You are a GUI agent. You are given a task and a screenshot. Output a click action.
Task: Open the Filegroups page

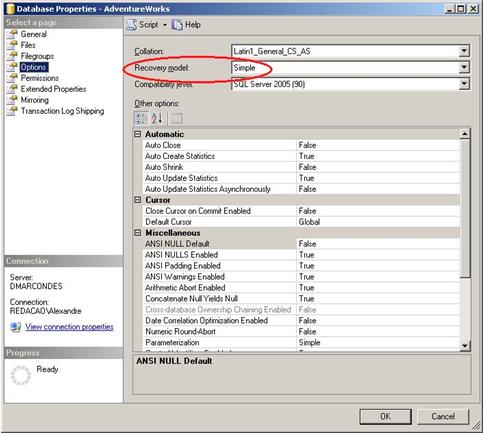(37, 56)
